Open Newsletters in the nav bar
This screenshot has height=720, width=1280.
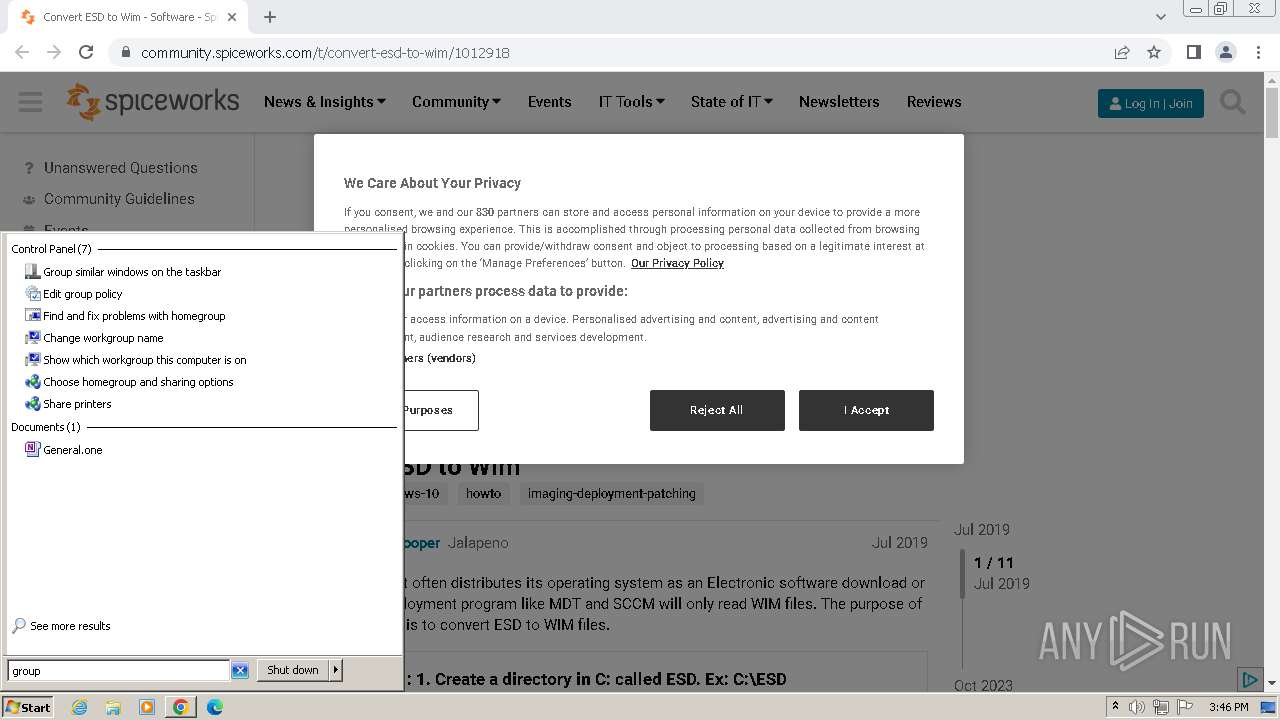839,102
